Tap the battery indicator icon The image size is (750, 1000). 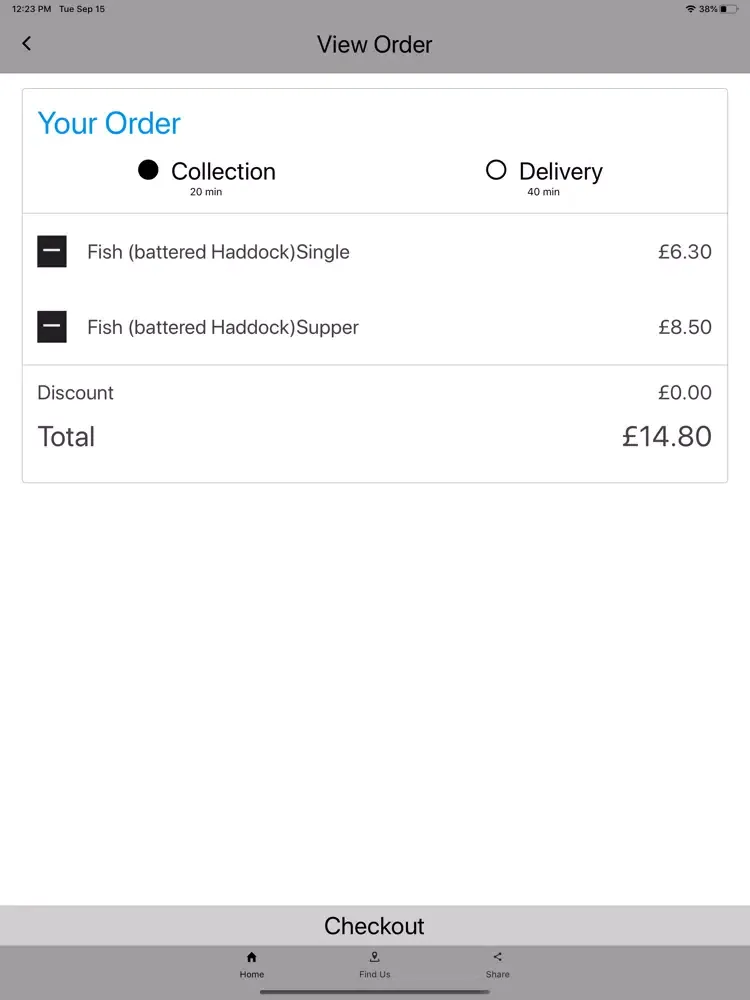point(729,9)
